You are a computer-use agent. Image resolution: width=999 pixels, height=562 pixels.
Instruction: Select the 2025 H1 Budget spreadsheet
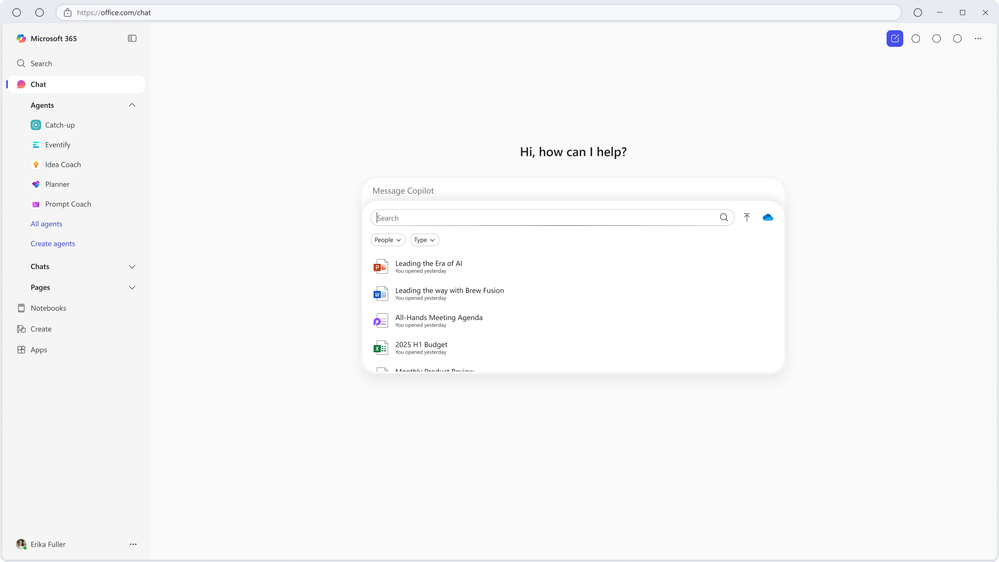pyautogui.click(x=573, y=348)
